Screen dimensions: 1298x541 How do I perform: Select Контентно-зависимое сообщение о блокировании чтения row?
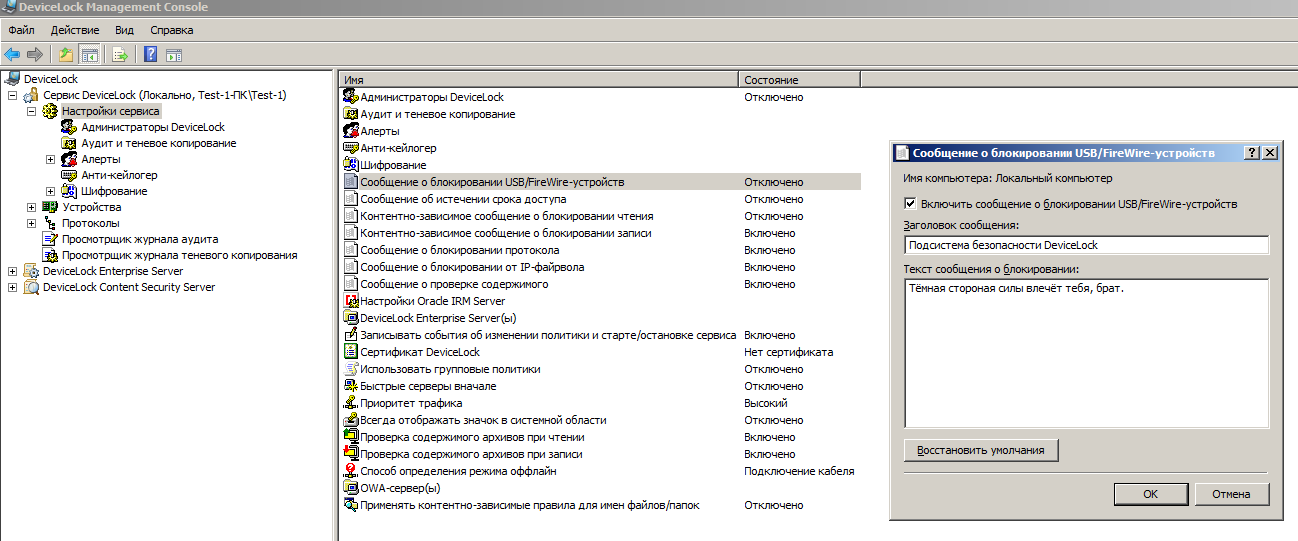click(x=600, y=216)
